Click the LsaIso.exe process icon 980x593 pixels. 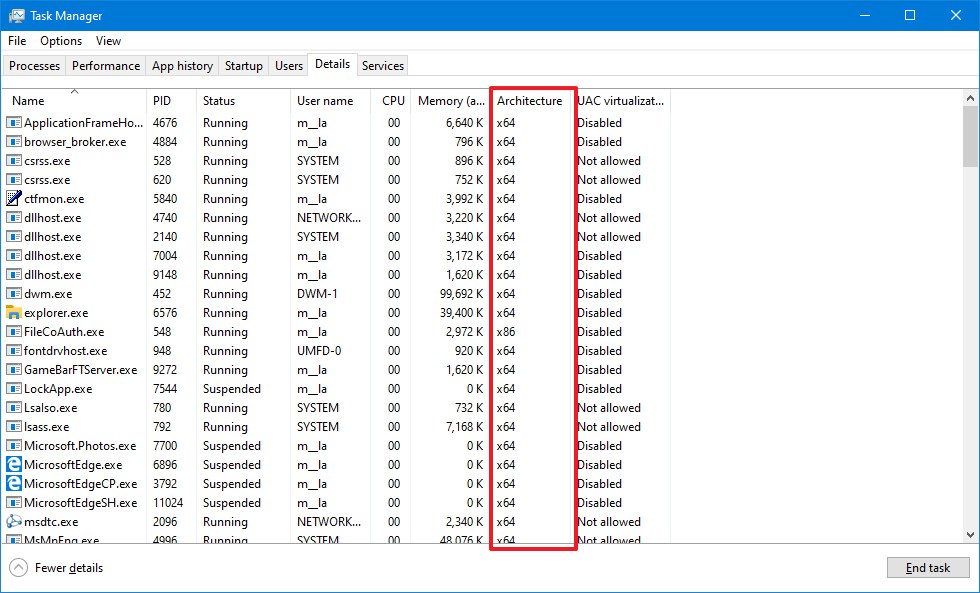[x=14, y=408]
